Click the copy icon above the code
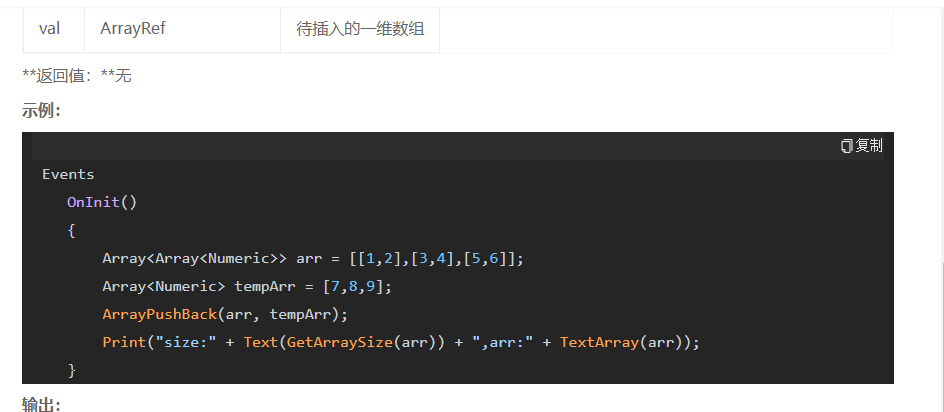This screenshot has width=944, height=412. [847, 146]
